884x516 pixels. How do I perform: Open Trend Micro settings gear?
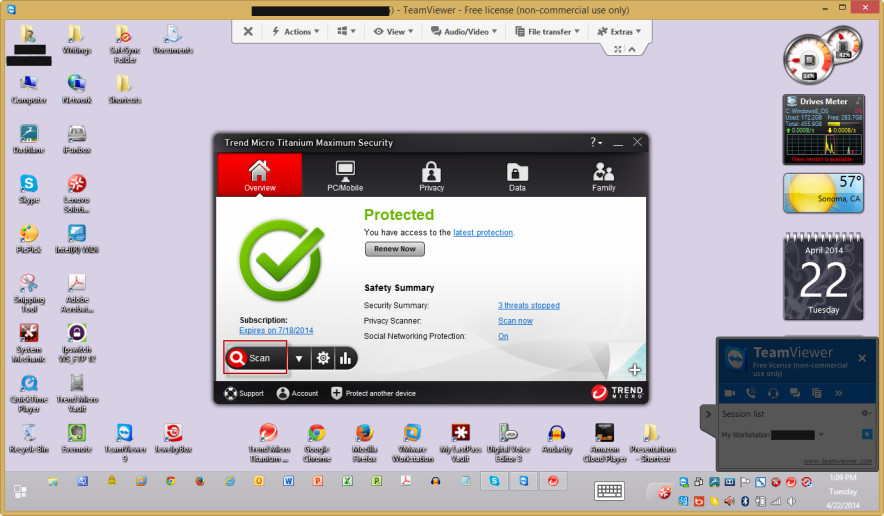323,358
